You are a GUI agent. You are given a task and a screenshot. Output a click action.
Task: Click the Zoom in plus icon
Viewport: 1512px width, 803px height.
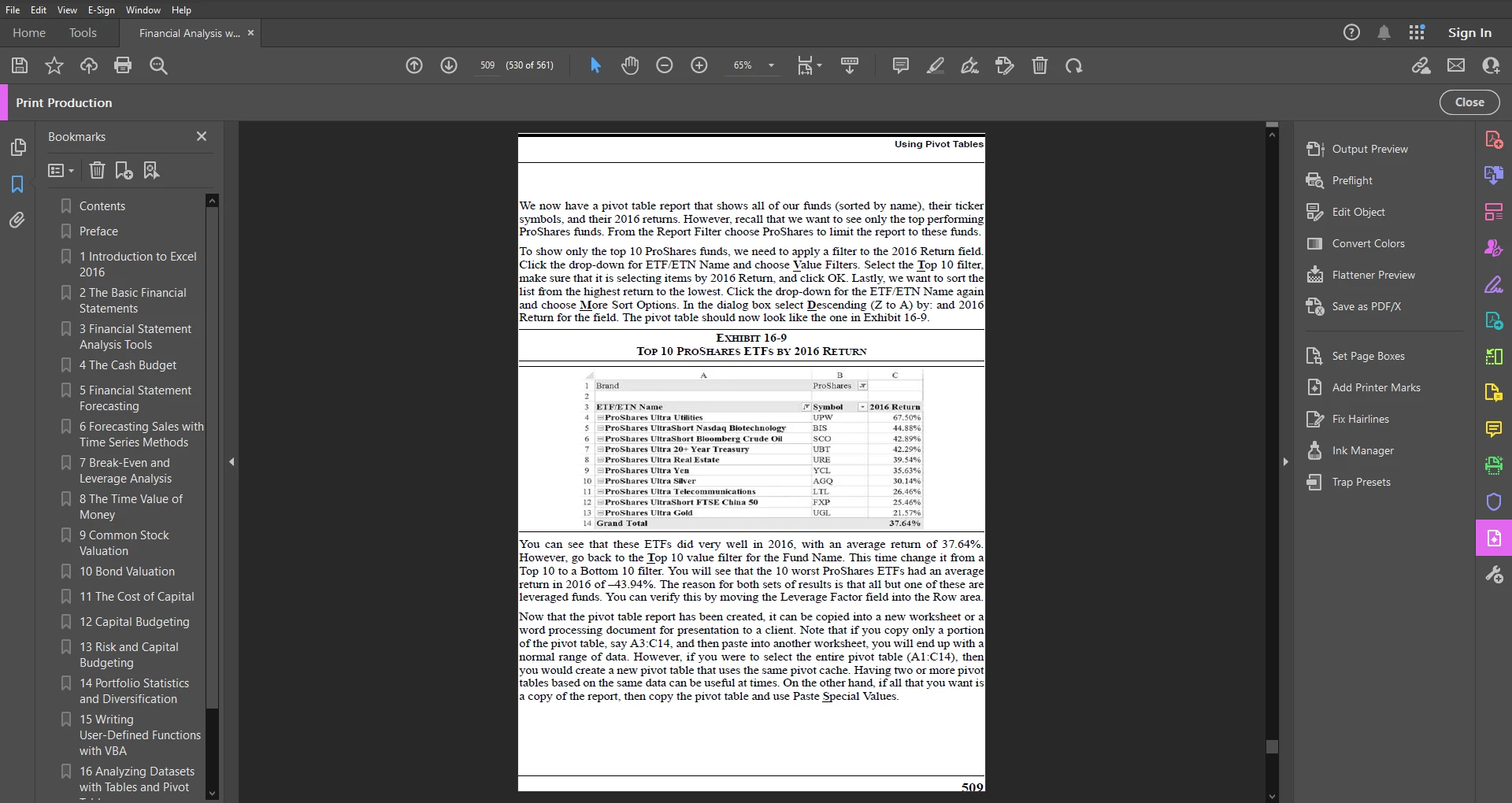(x=699, y=65)
